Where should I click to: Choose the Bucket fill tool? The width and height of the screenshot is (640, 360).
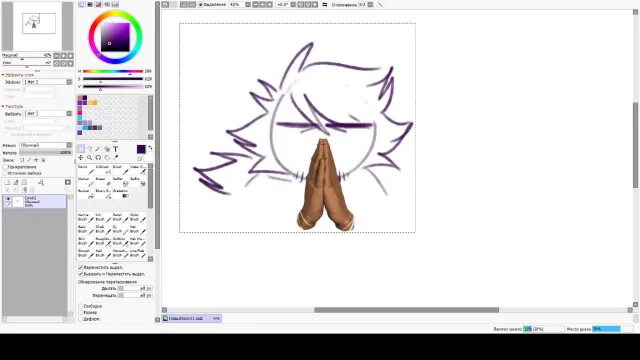(x=86, y=193)
